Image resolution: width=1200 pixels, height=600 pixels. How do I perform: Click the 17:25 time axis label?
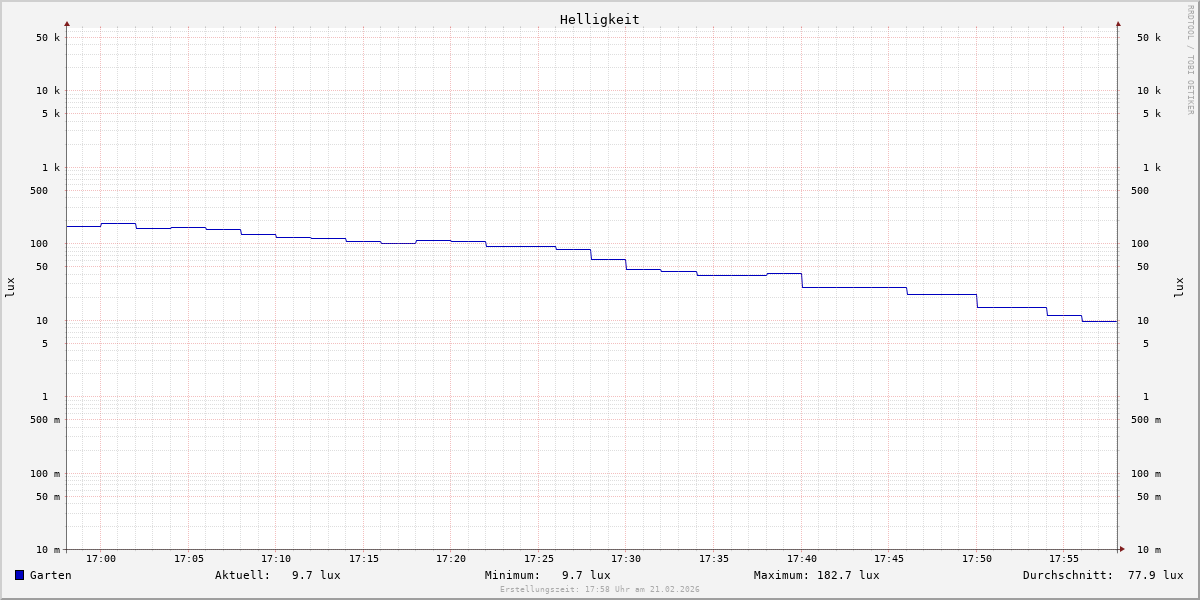[539, 558]
